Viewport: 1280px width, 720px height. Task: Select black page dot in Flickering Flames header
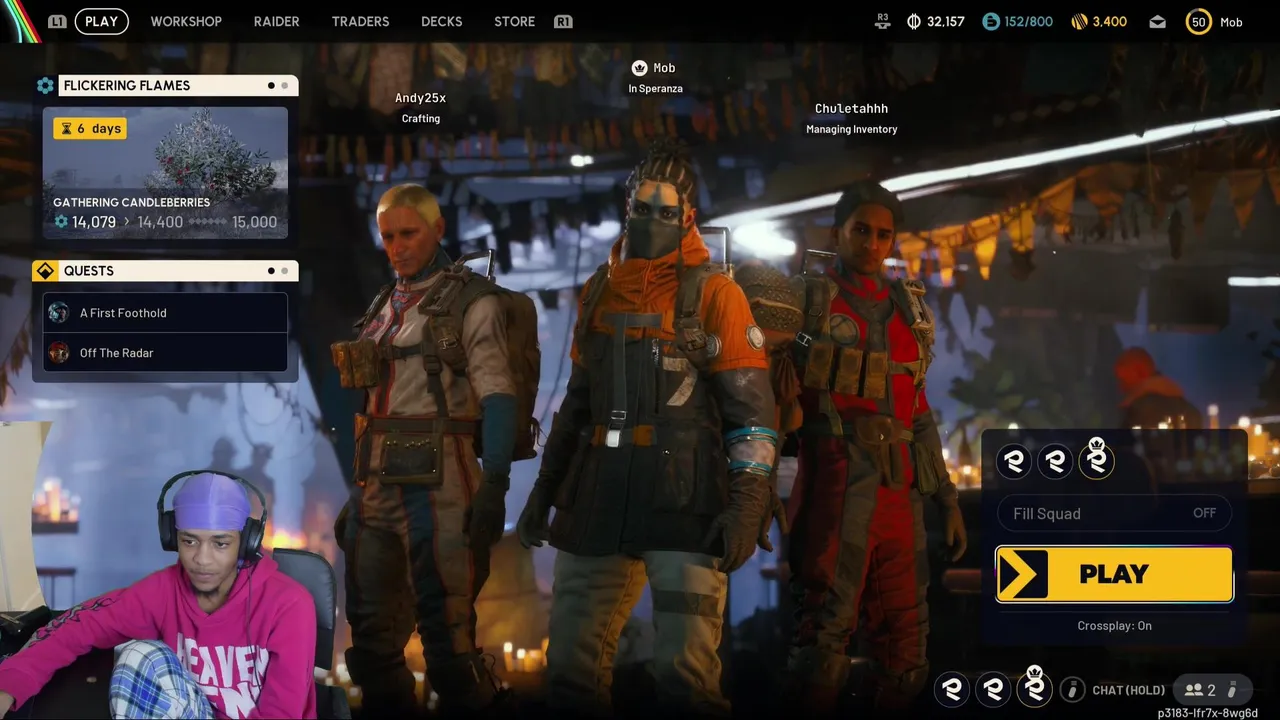tap(271, 86)
